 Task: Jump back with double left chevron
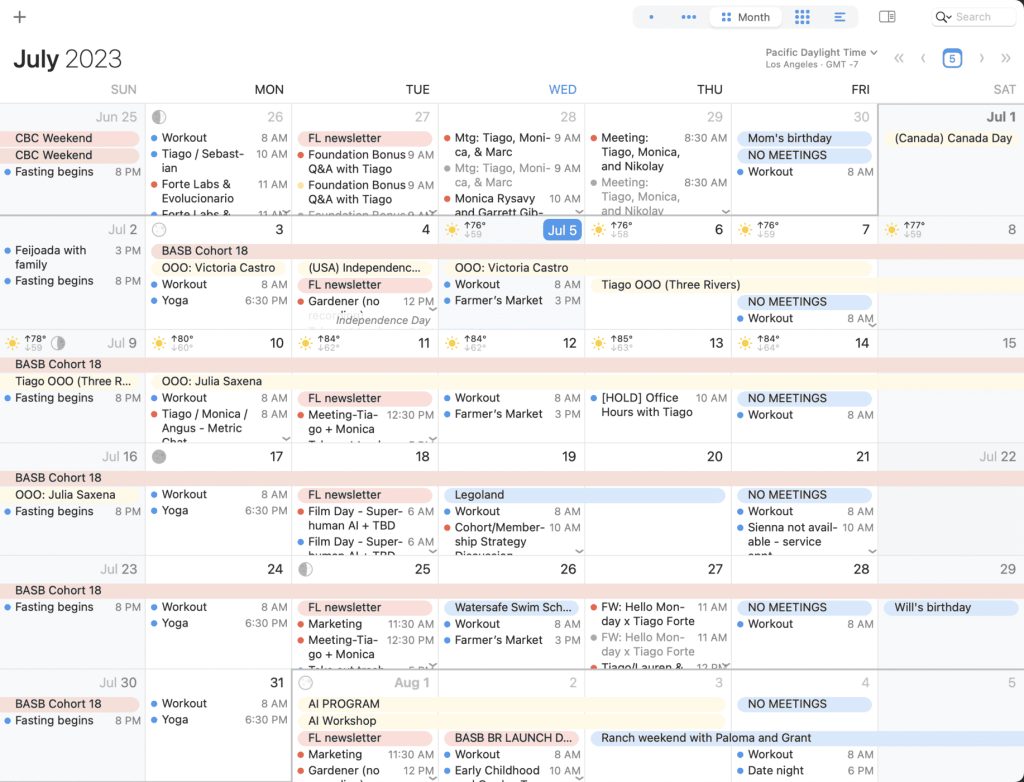point(899,58)
